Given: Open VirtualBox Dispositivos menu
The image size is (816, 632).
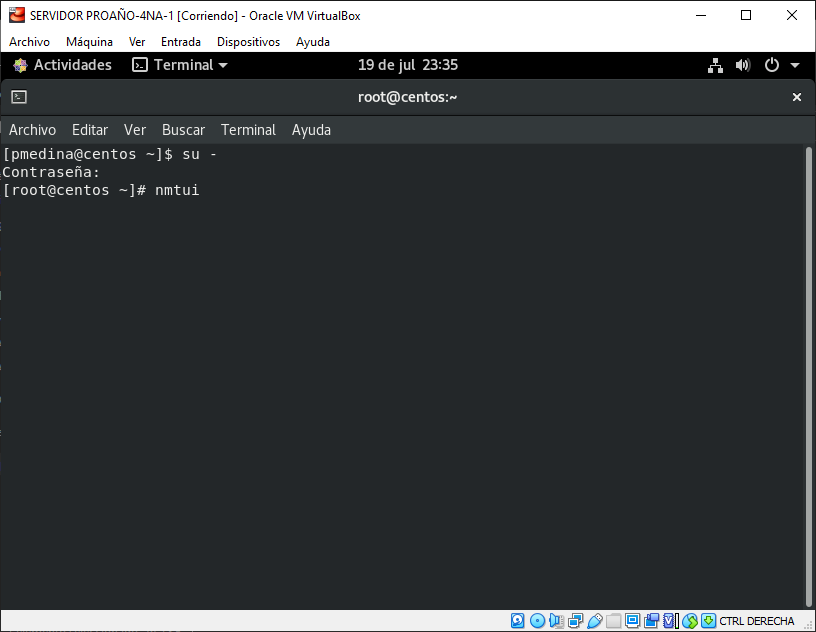Looking at the screenshot, I should point(248,42).
